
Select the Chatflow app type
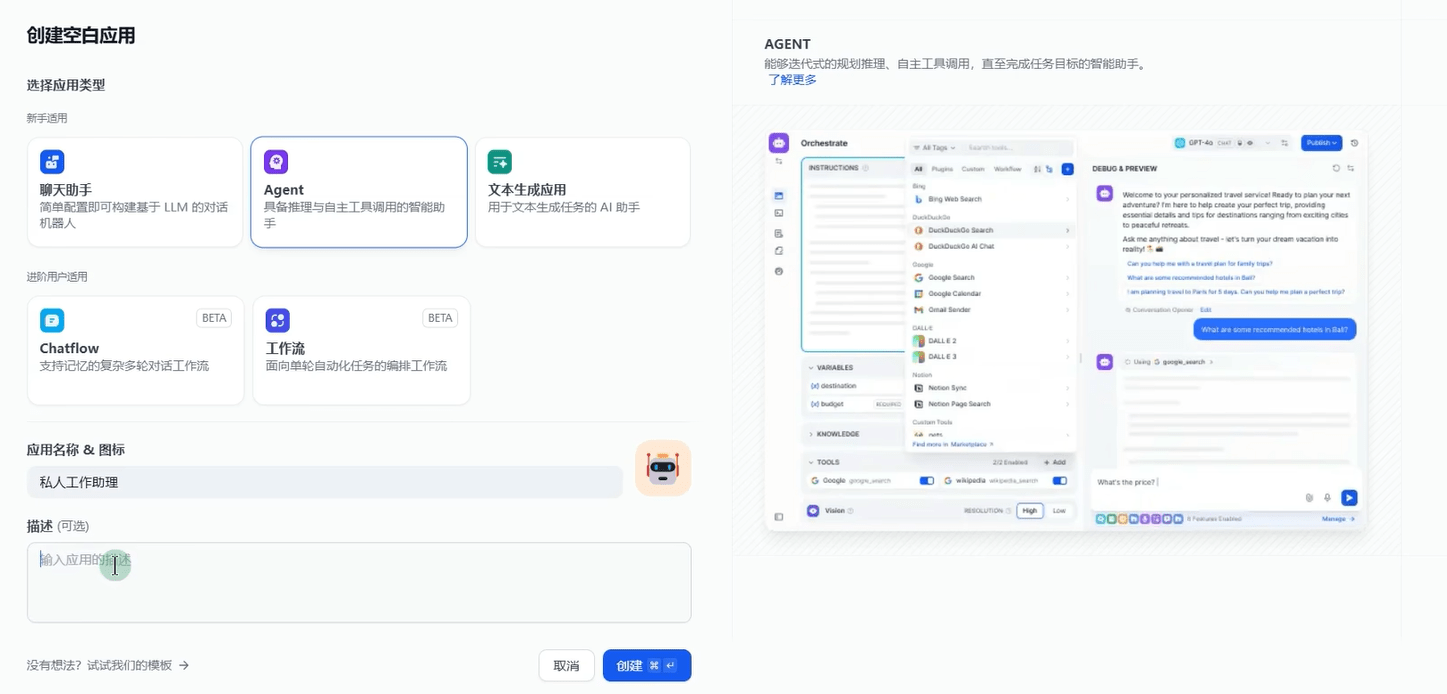click(135, 350)
